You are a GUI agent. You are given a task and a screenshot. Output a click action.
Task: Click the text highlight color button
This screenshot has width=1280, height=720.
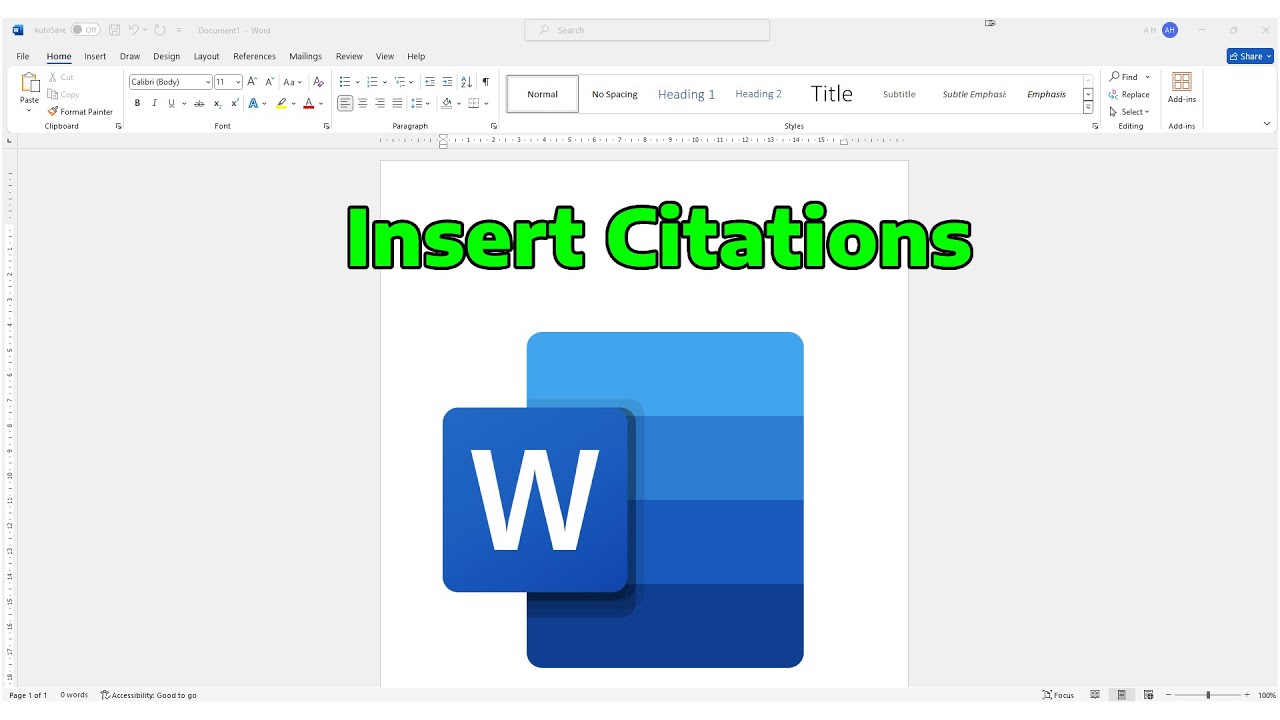[282, 103]
